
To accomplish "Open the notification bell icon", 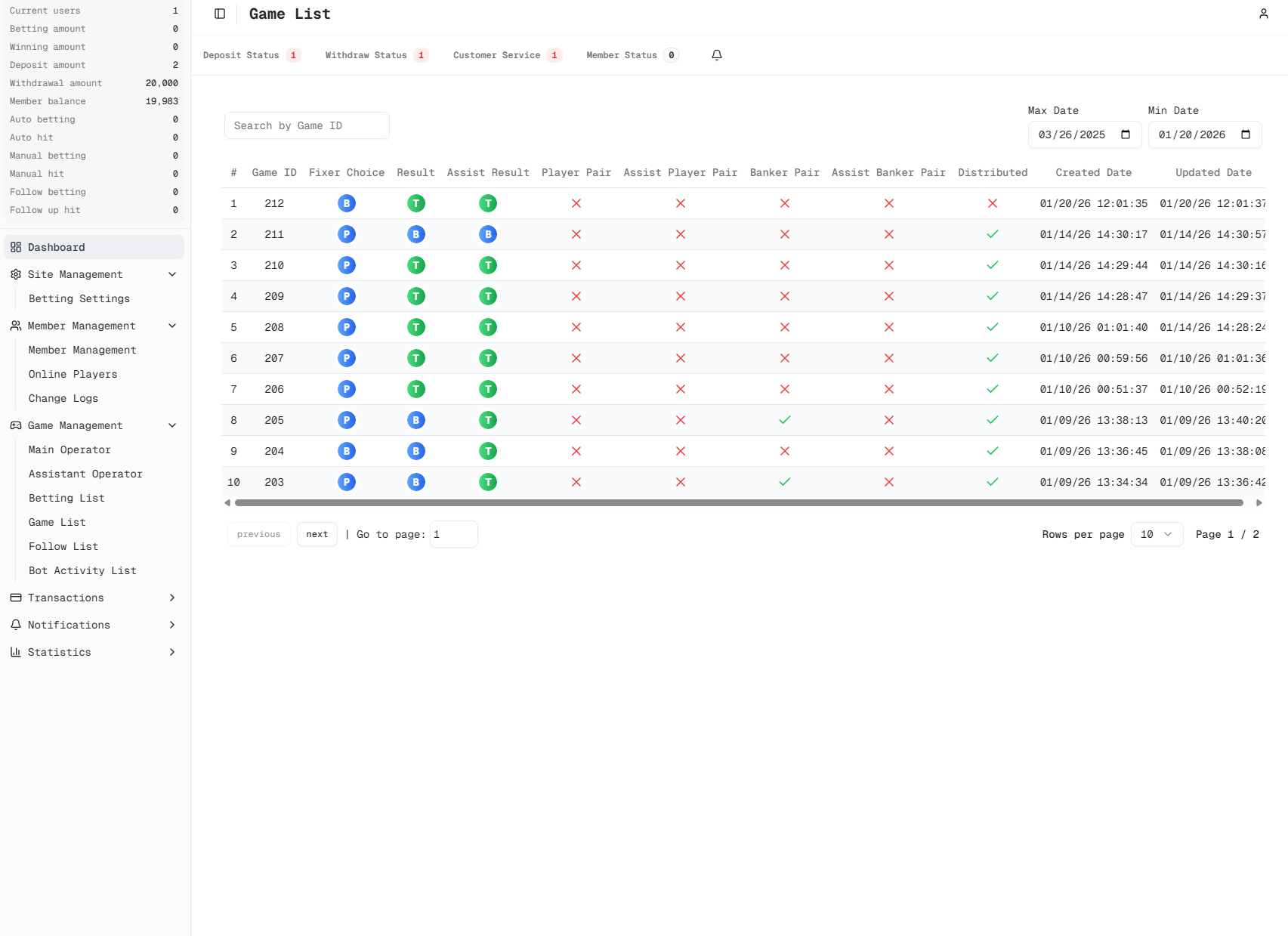I will point(716,55).
